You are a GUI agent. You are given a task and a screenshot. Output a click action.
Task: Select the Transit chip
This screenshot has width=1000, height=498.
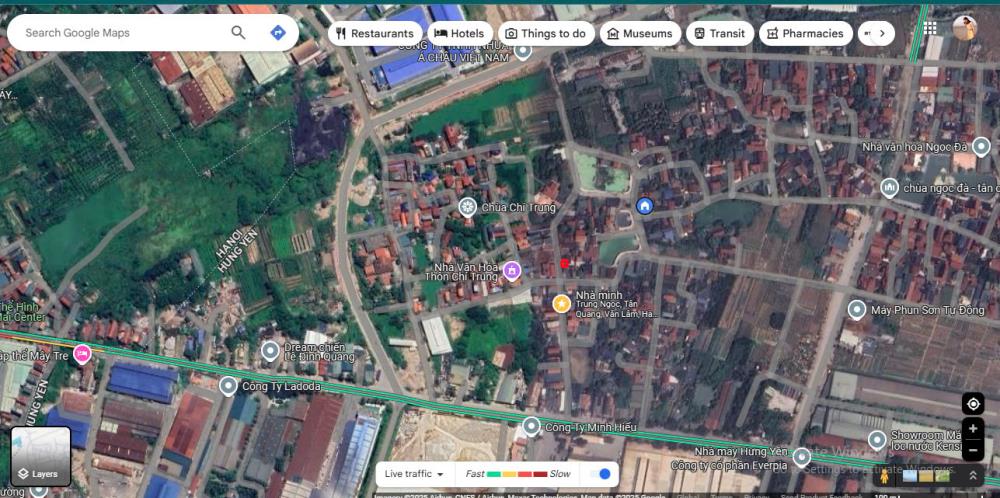tap(719, 33)
